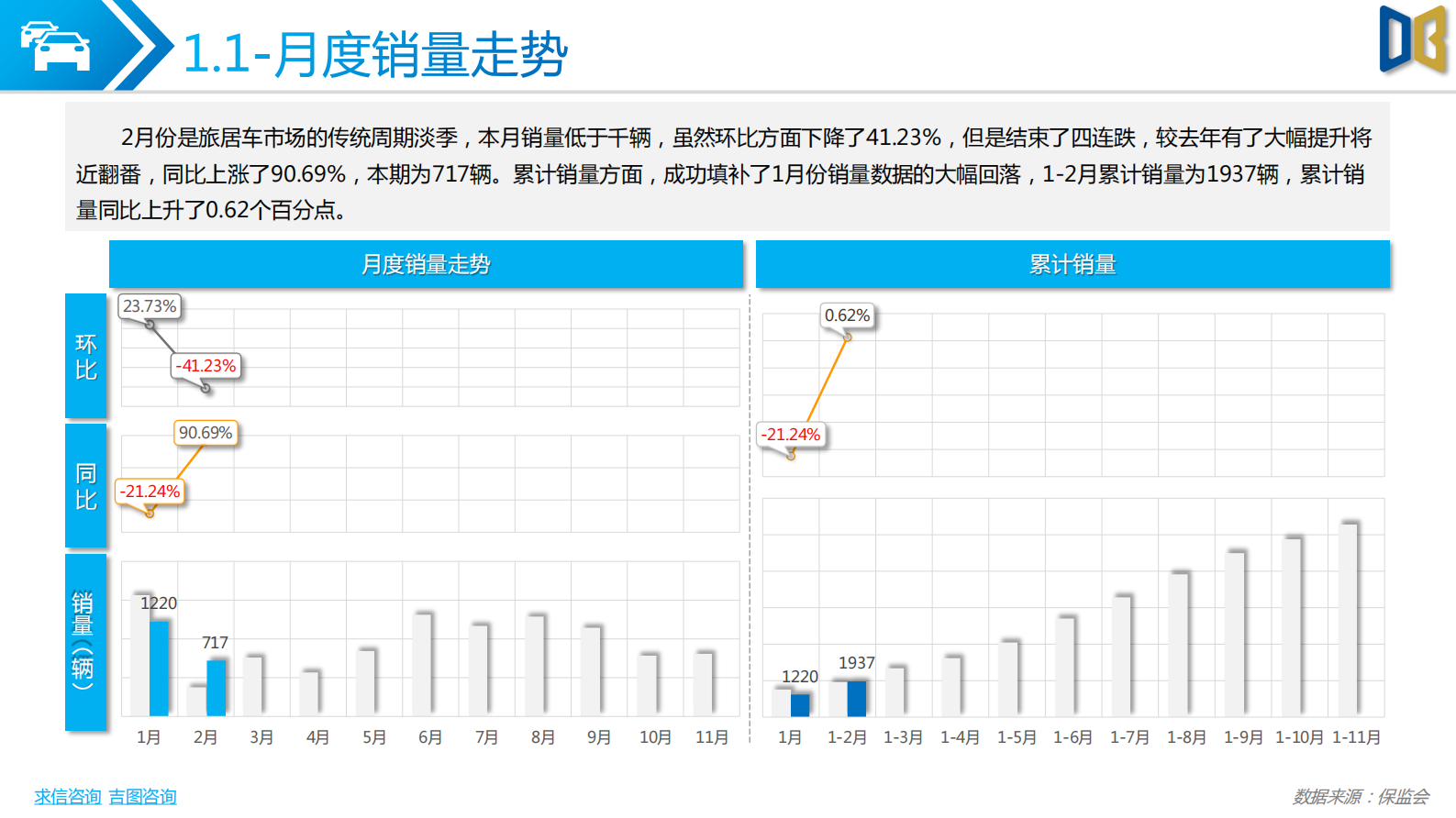Click the summary paragraph text box
1456x818 pixels.
tap(728, 167)
